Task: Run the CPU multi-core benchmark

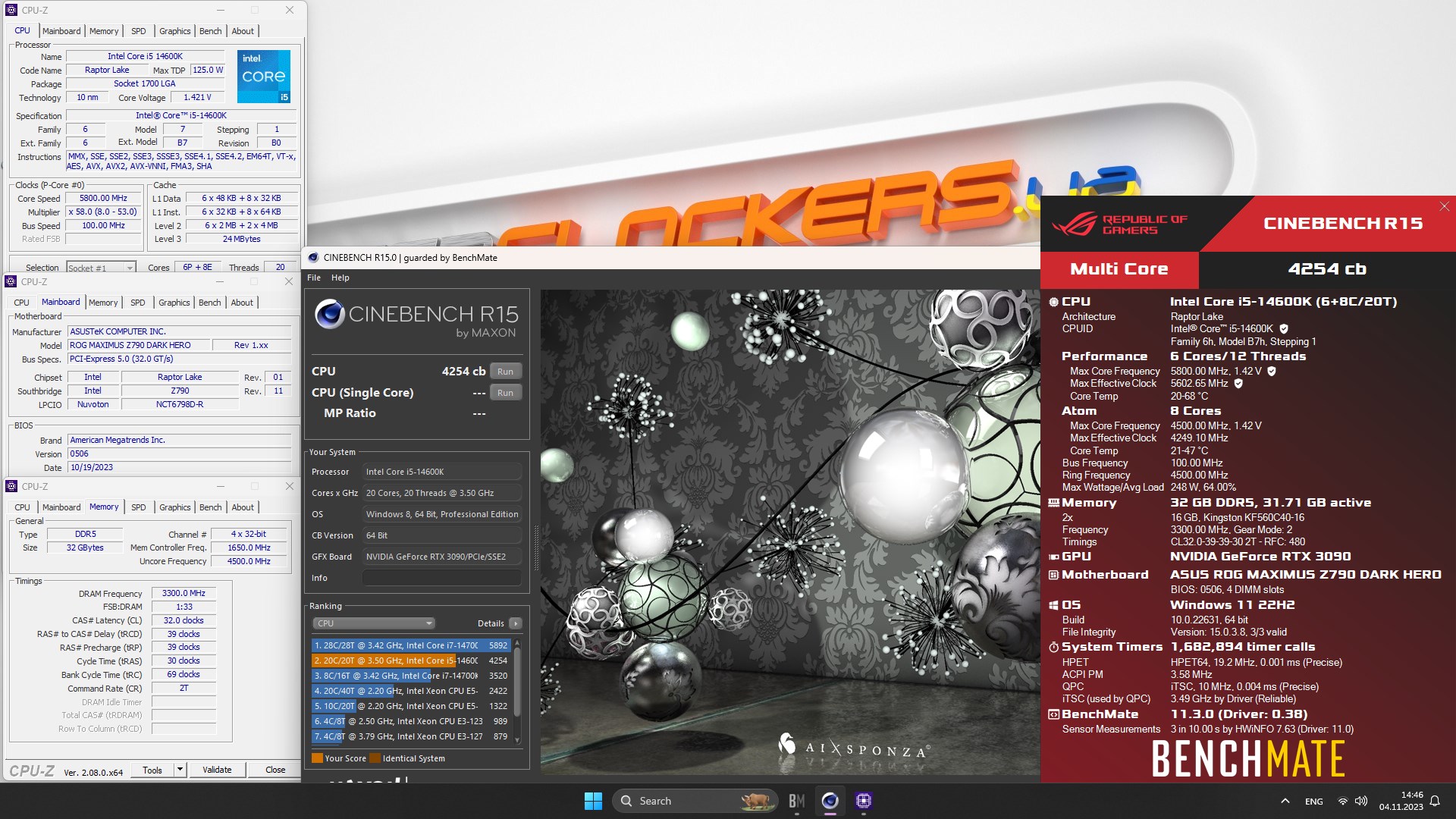Action: coord(506,372)
